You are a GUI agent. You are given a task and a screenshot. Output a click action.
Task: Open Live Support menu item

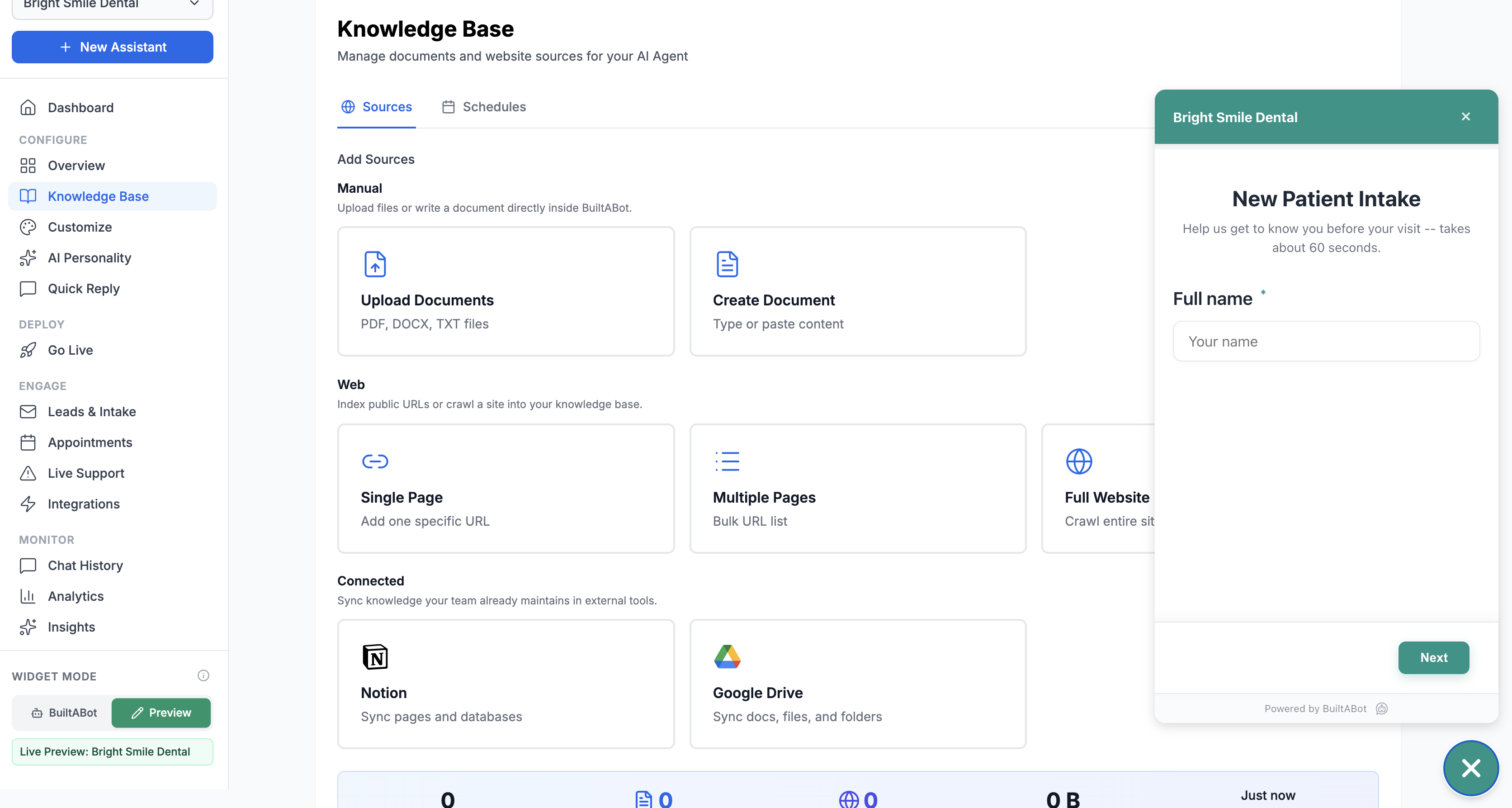click(x=113, y=473)
